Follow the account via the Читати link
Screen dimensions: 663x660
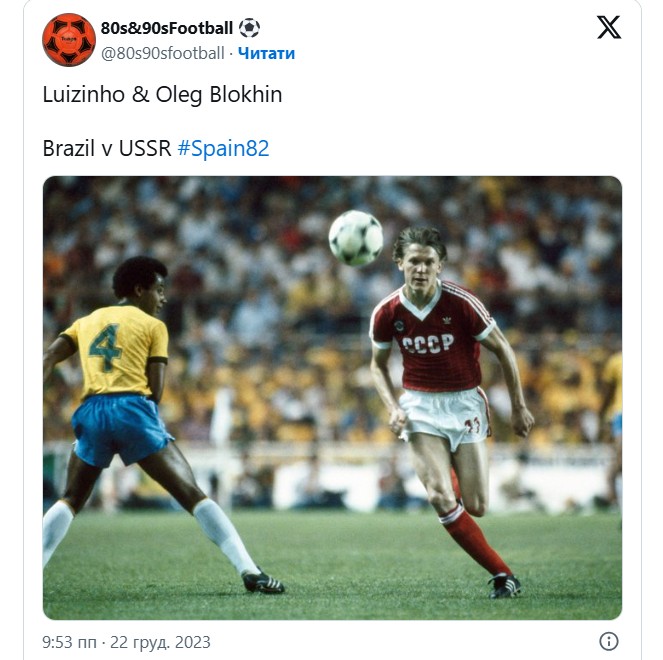[x=266, y=53]
